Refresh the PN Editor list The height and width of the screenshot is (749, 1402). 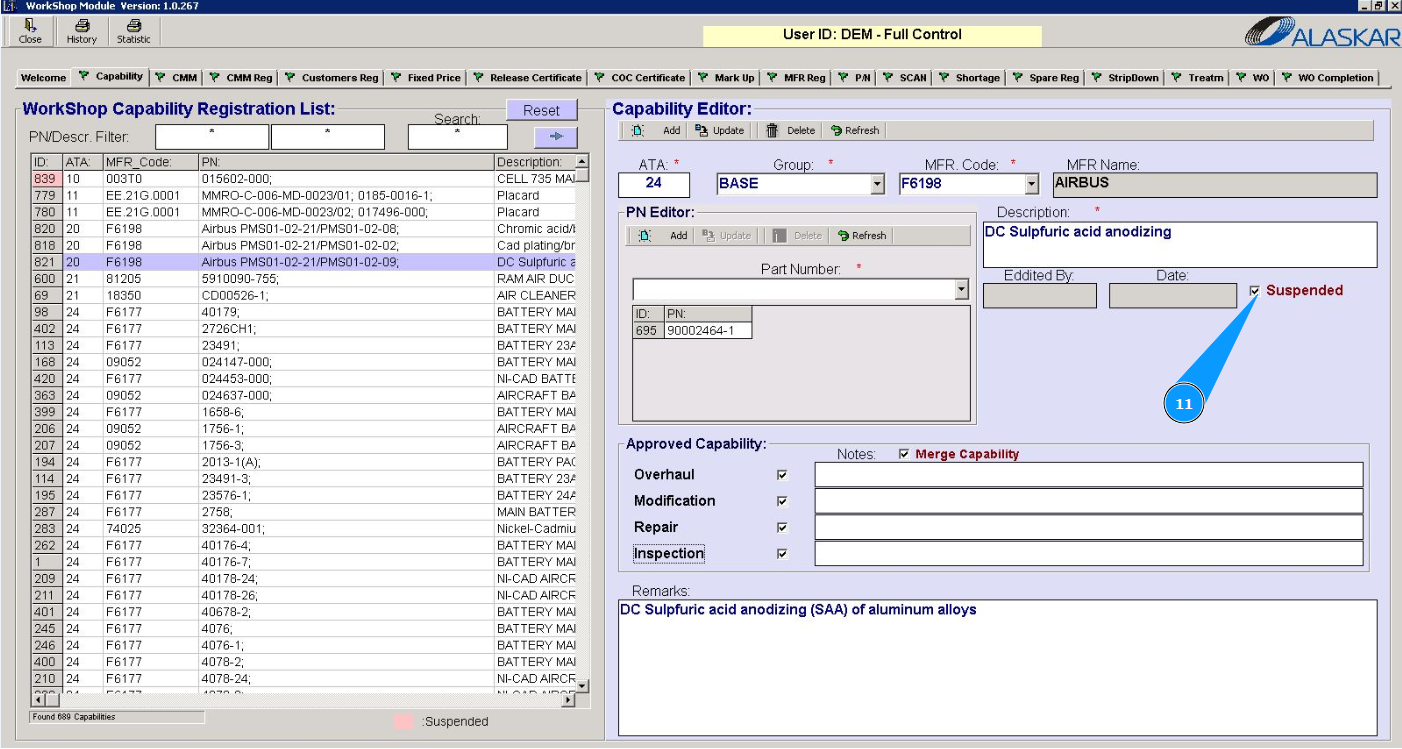(x=863, y=236)
